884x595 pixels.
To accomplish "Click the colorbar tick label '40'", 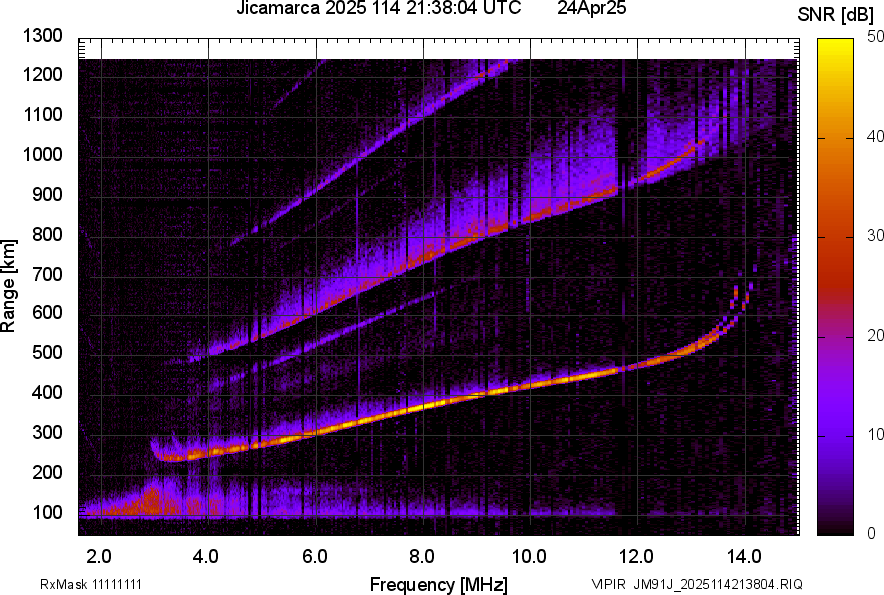I will [875, 136].
